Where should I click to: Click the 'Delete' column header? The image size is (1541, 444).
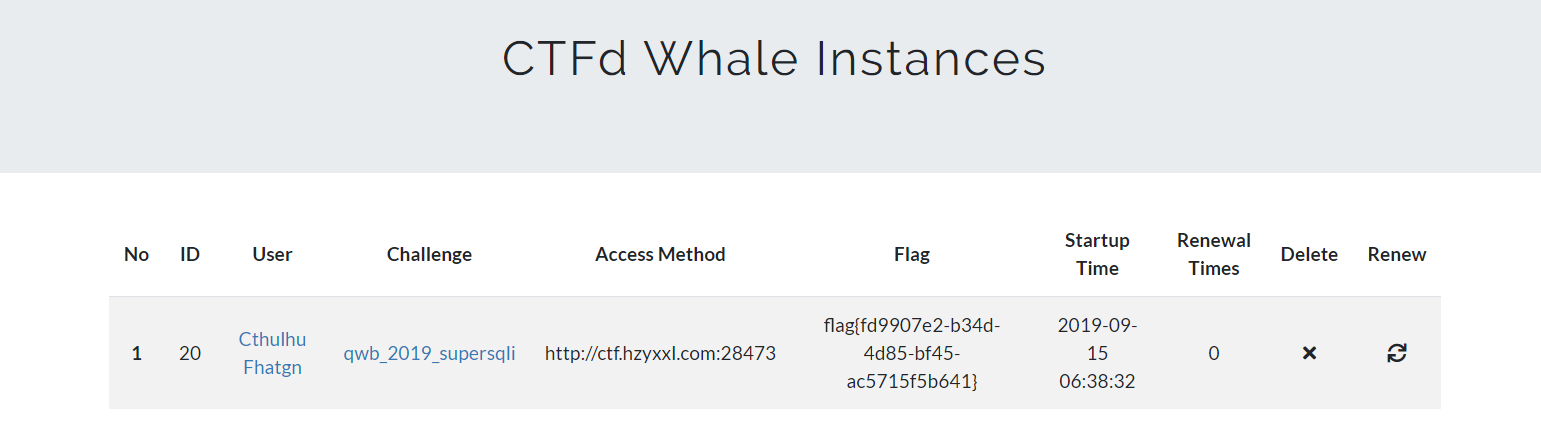pos(1309,254)
